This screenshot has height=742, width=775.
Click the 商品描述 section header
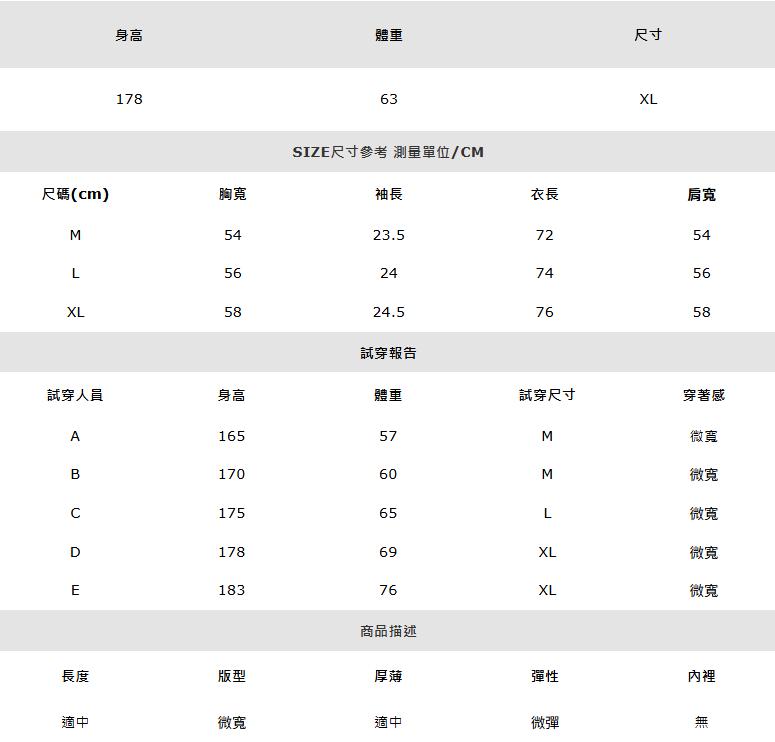(388, 631)
